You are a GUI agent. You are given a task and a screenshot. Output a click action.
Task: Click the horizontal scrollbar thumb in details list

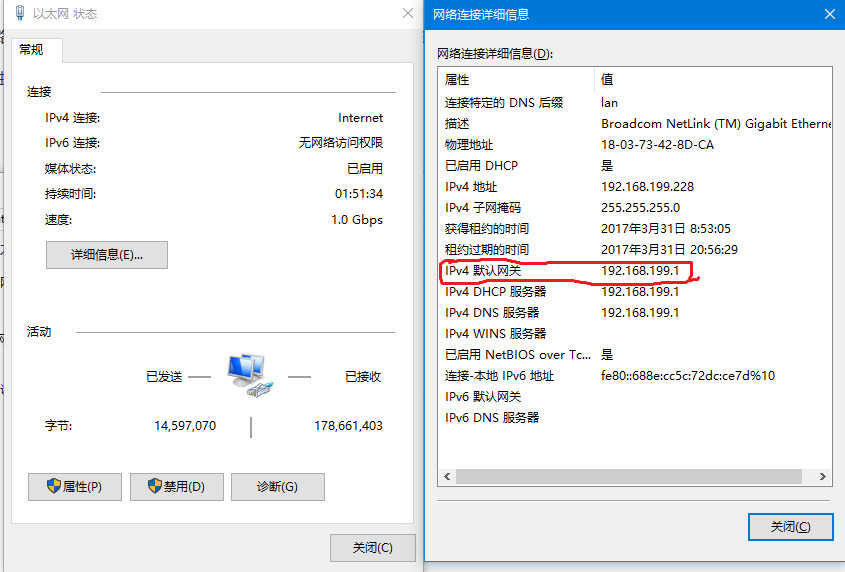coord(629,477)
